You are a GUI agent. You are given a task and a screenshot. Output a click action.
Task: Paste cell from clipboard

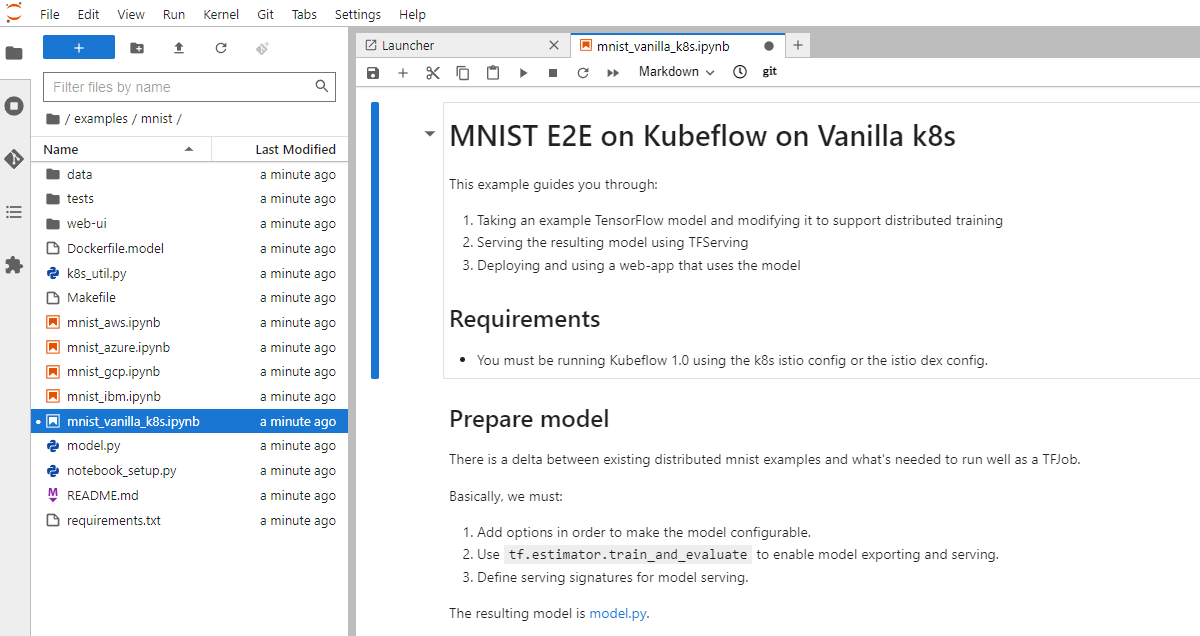[x=493, y=73]
